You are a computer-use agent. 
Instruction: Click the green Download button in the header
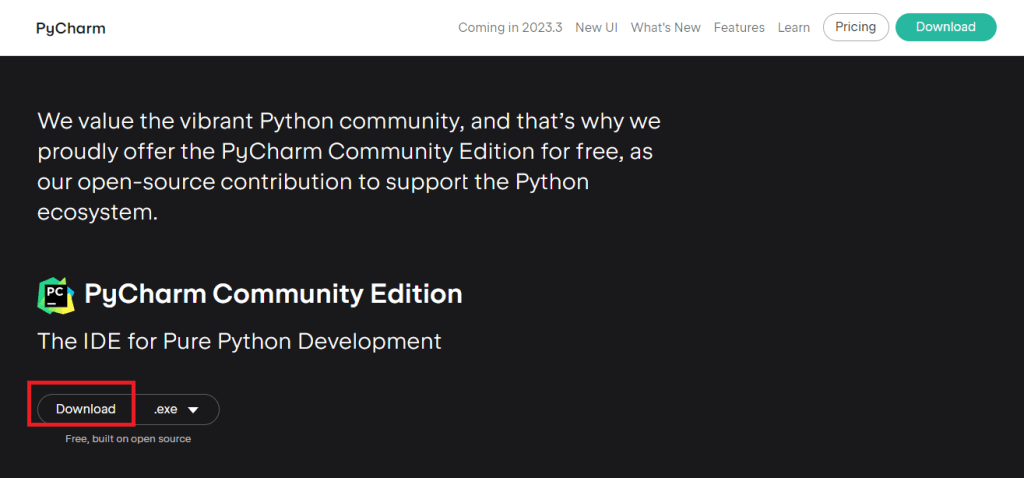coord(946,27)
